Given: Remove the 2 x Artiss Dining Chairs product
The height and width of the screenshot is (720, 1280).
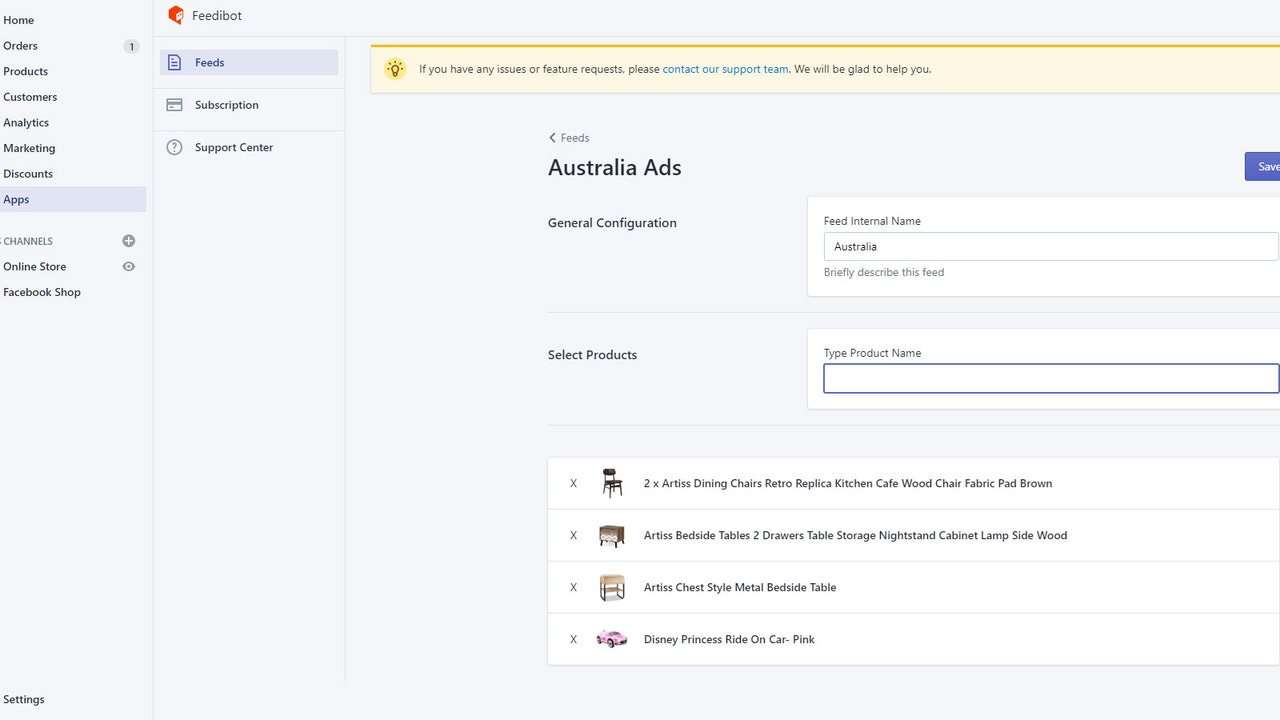Looking at the screenshot, I should coord(573,483).
